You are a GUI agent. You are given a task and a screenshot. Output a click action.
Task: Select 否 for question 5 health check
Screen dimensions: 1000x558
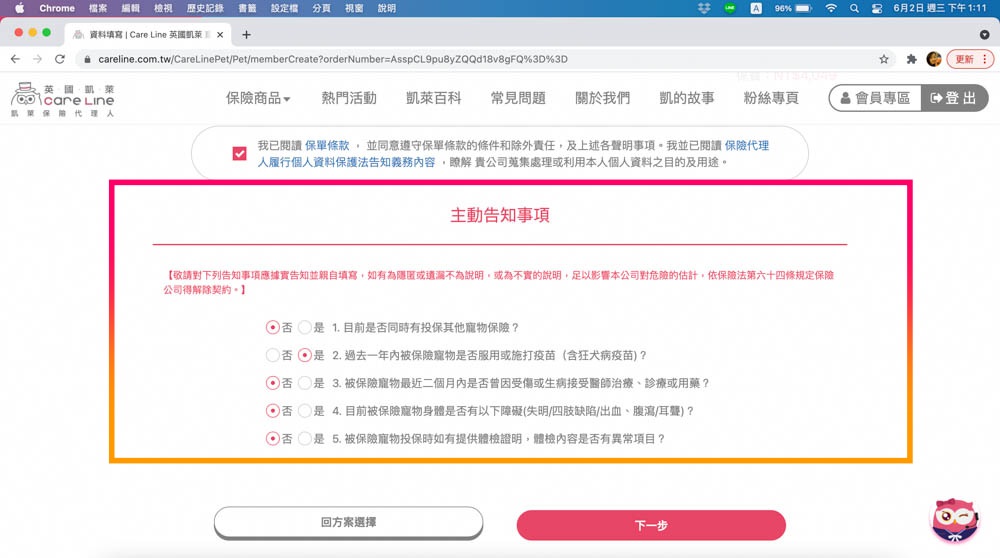click(x=272, y=439)
